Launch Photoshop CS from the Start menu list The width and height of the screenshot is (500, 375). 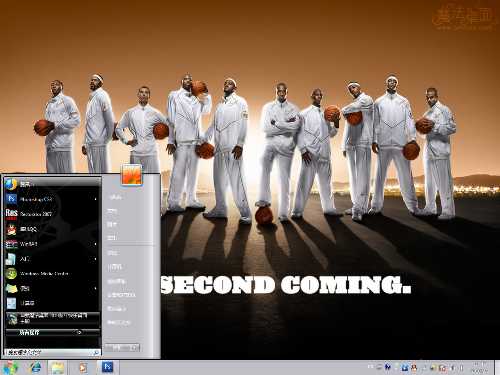(52, 199)
